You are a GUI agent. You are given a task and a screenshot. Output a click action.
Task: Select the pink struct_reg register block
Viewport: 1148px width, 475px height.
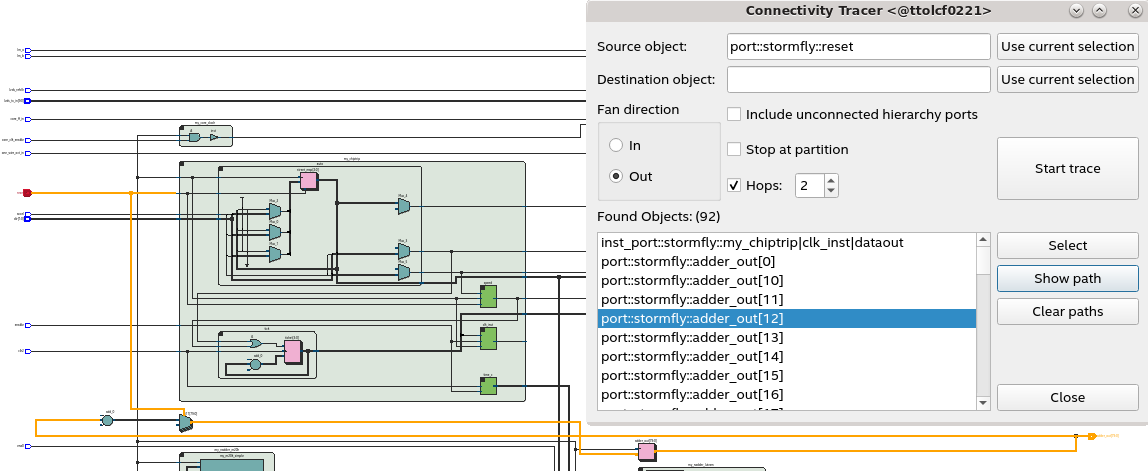tap(308, 180)
